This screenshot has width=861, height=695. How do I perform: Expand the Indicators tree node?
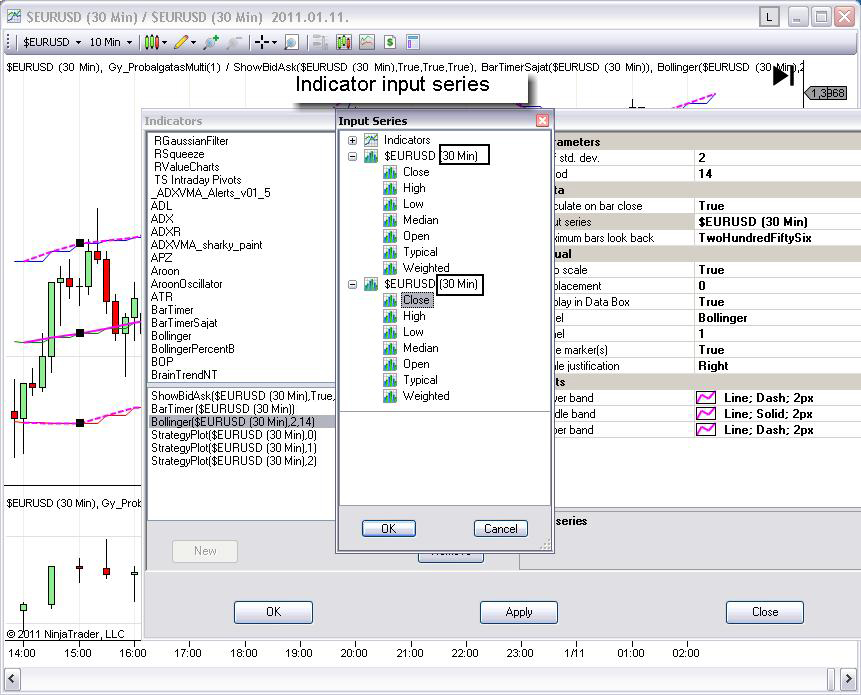[x=352, y=141]
